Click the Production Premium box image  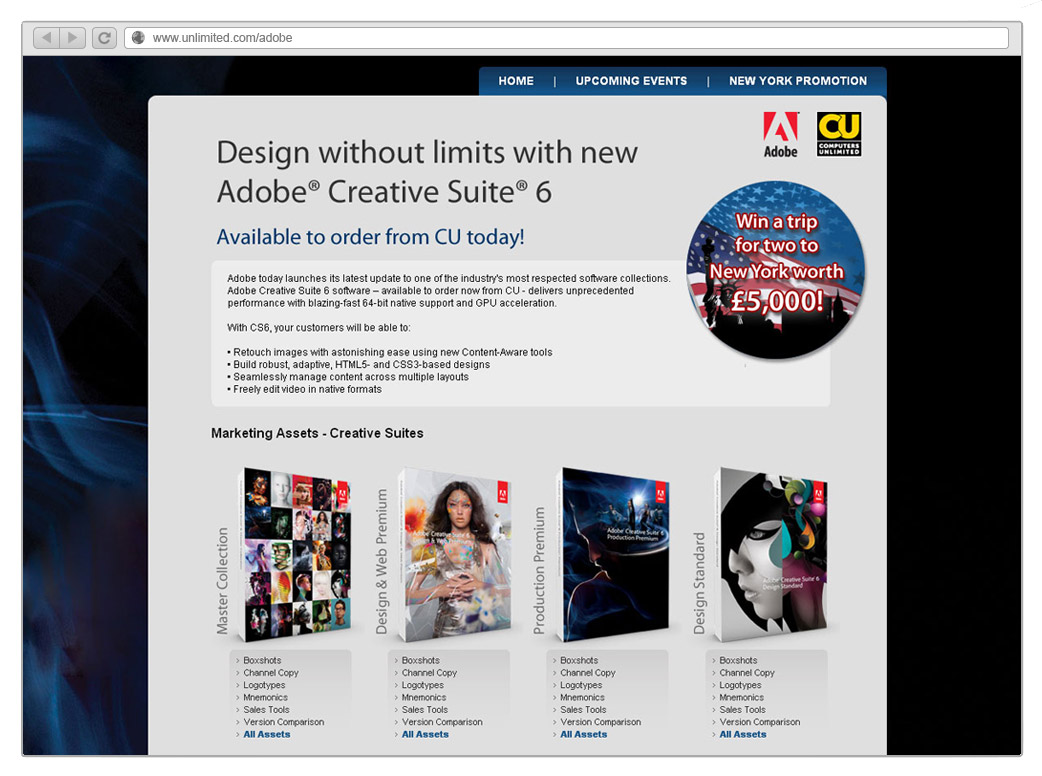[x=612, y=555]
